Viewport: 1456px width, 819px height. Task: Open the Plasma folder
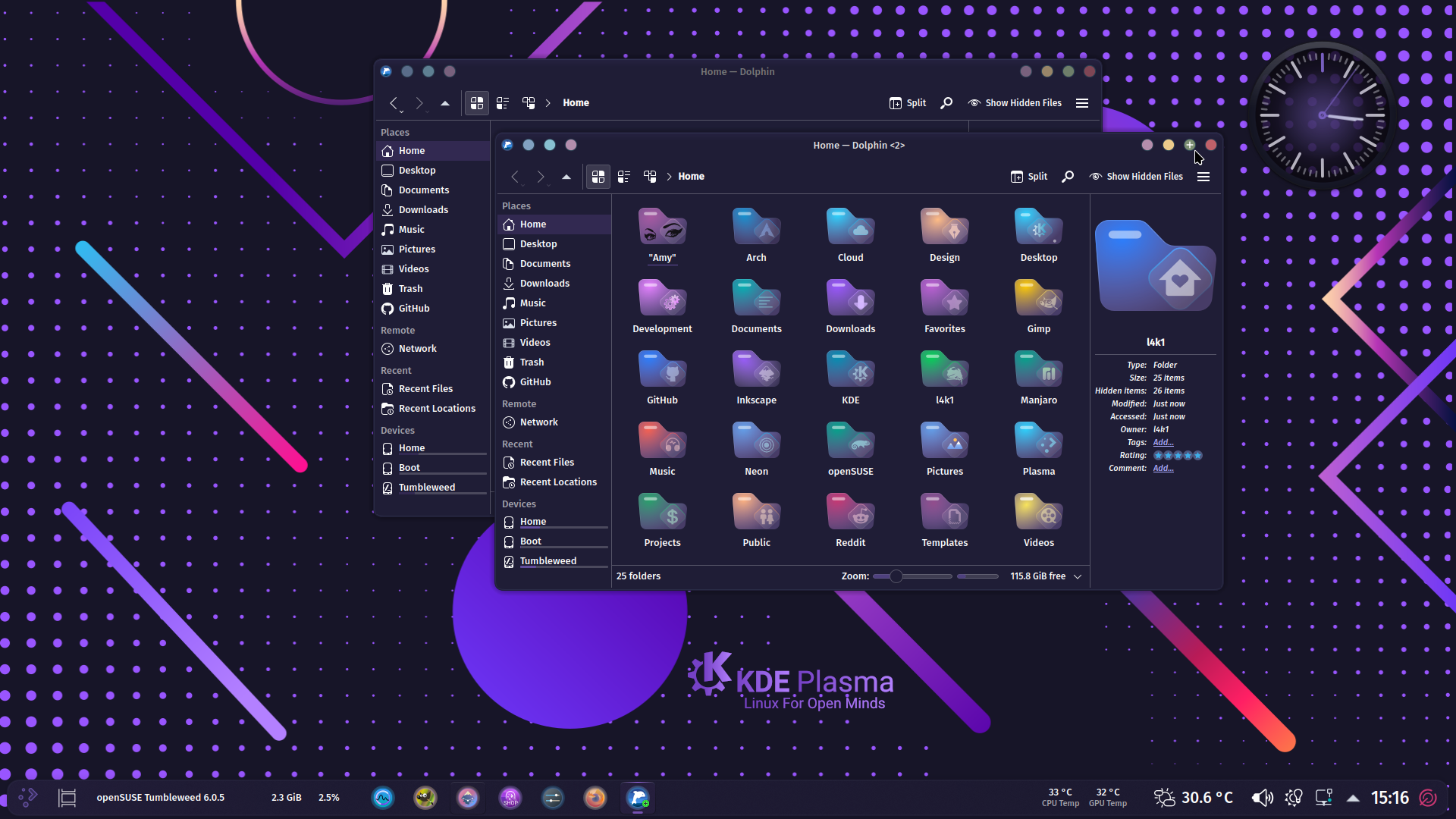[1038, 449]
